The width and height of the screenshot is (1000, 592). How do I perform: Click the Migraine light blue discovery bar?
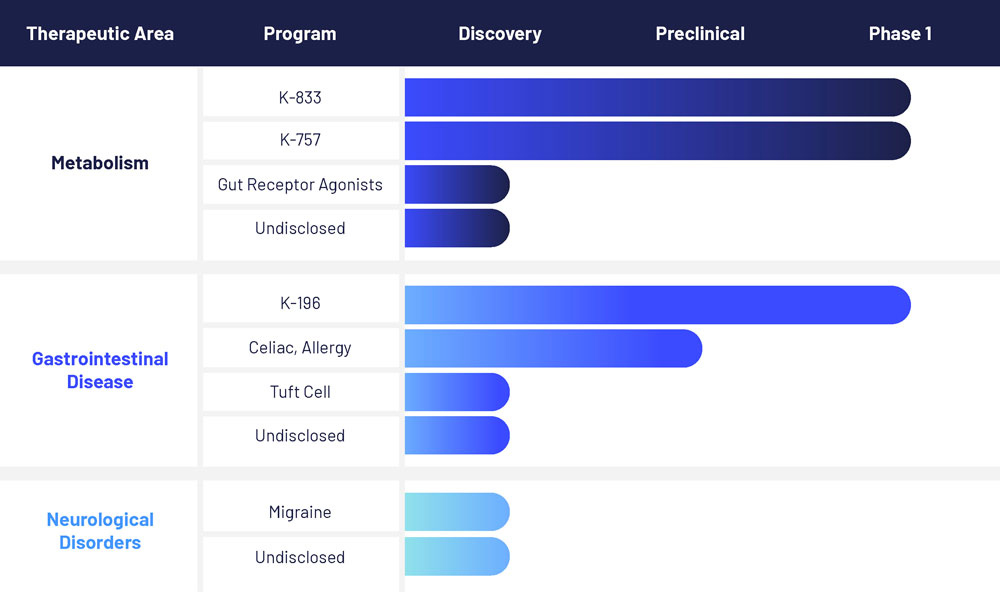click(x=457, y=512)
